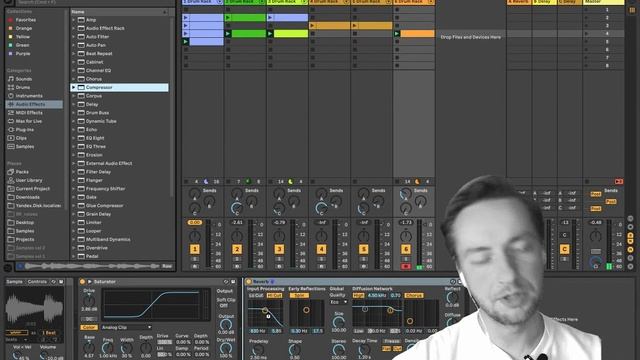Click the Saturator save preset icon
The height and width of the screenshot is (360, 640).
pyautogui.click(x=233, y=282)
